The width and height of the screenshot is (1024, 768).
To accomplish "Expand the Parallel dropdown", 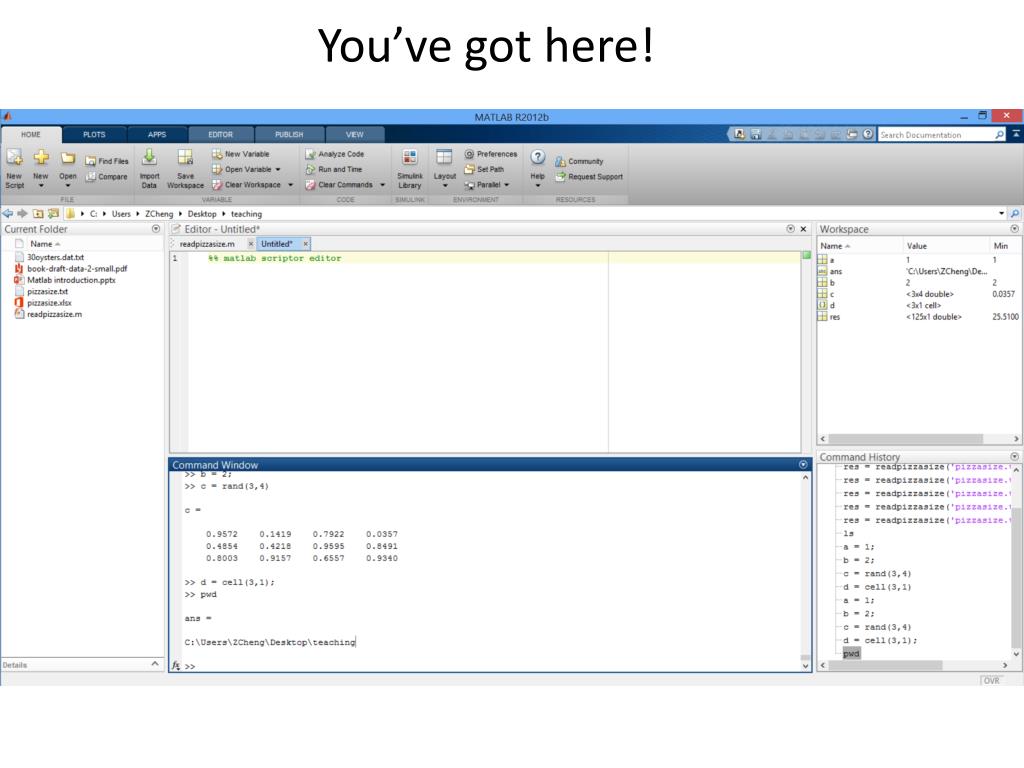I will pyautogui.click(x=507, y=185).
